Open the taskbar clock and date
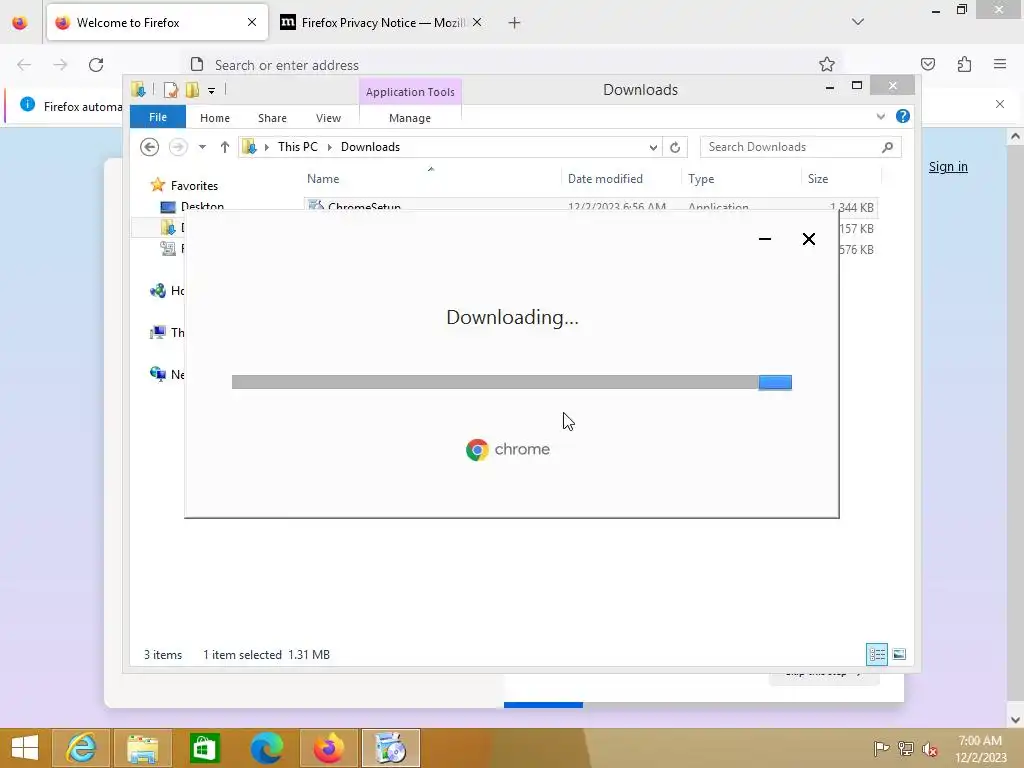This screenshot has height=768, width=1024. (980, 749)
